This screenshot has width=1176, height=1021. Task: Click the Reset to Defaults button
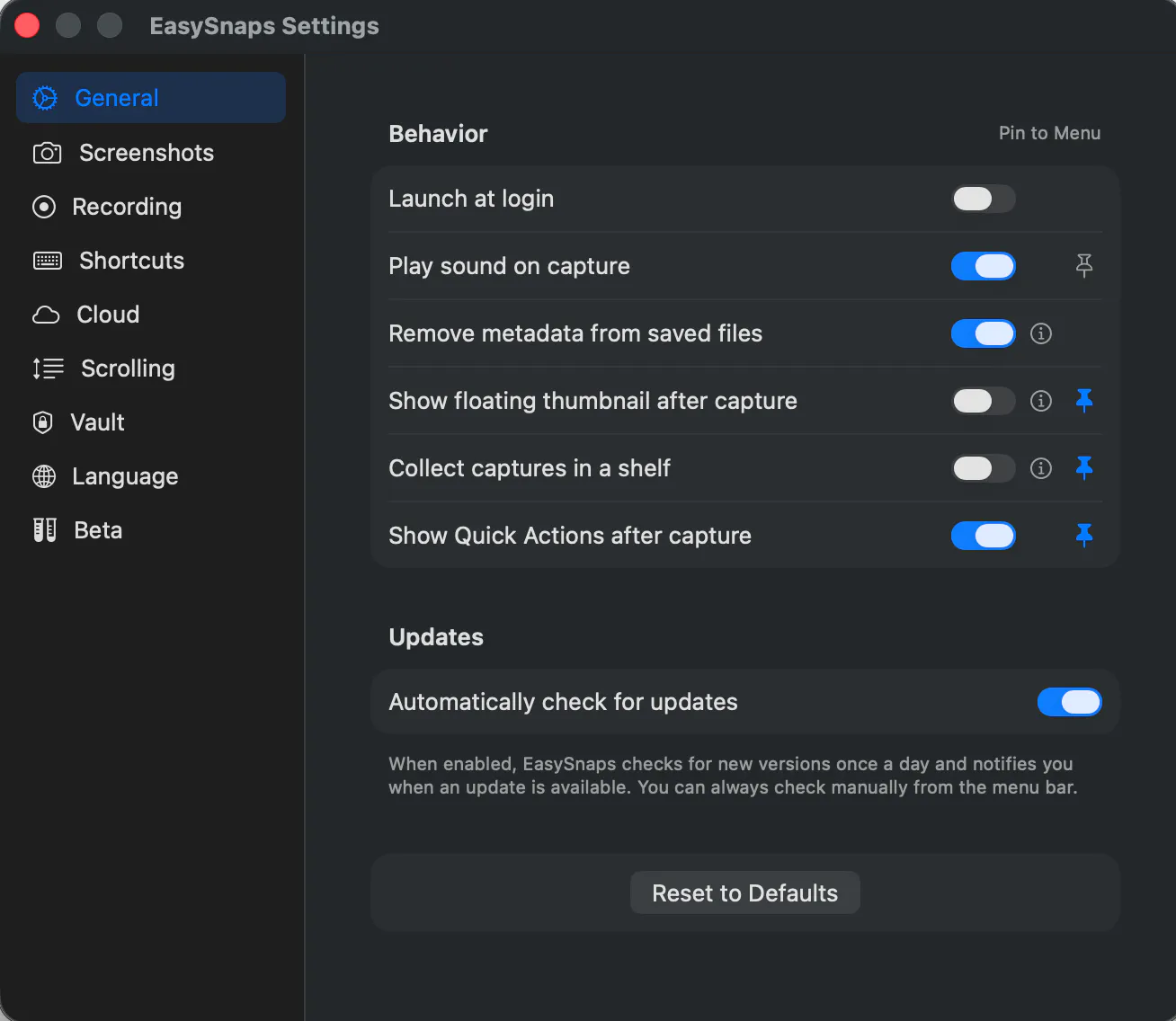pos(745,892)
